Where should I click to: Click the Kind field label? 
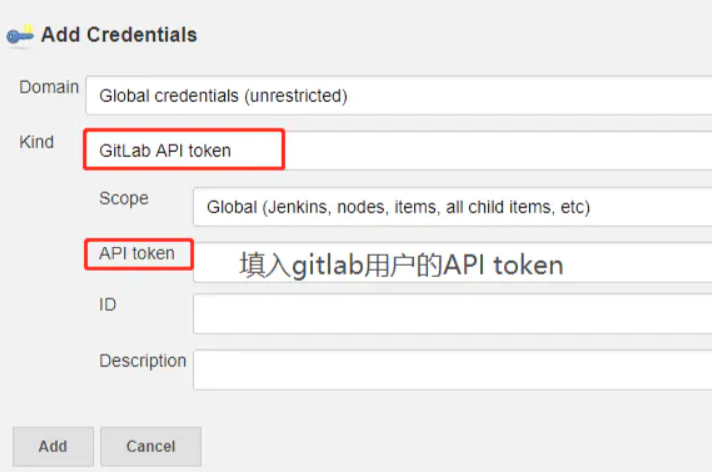click(x=36, y=142)
